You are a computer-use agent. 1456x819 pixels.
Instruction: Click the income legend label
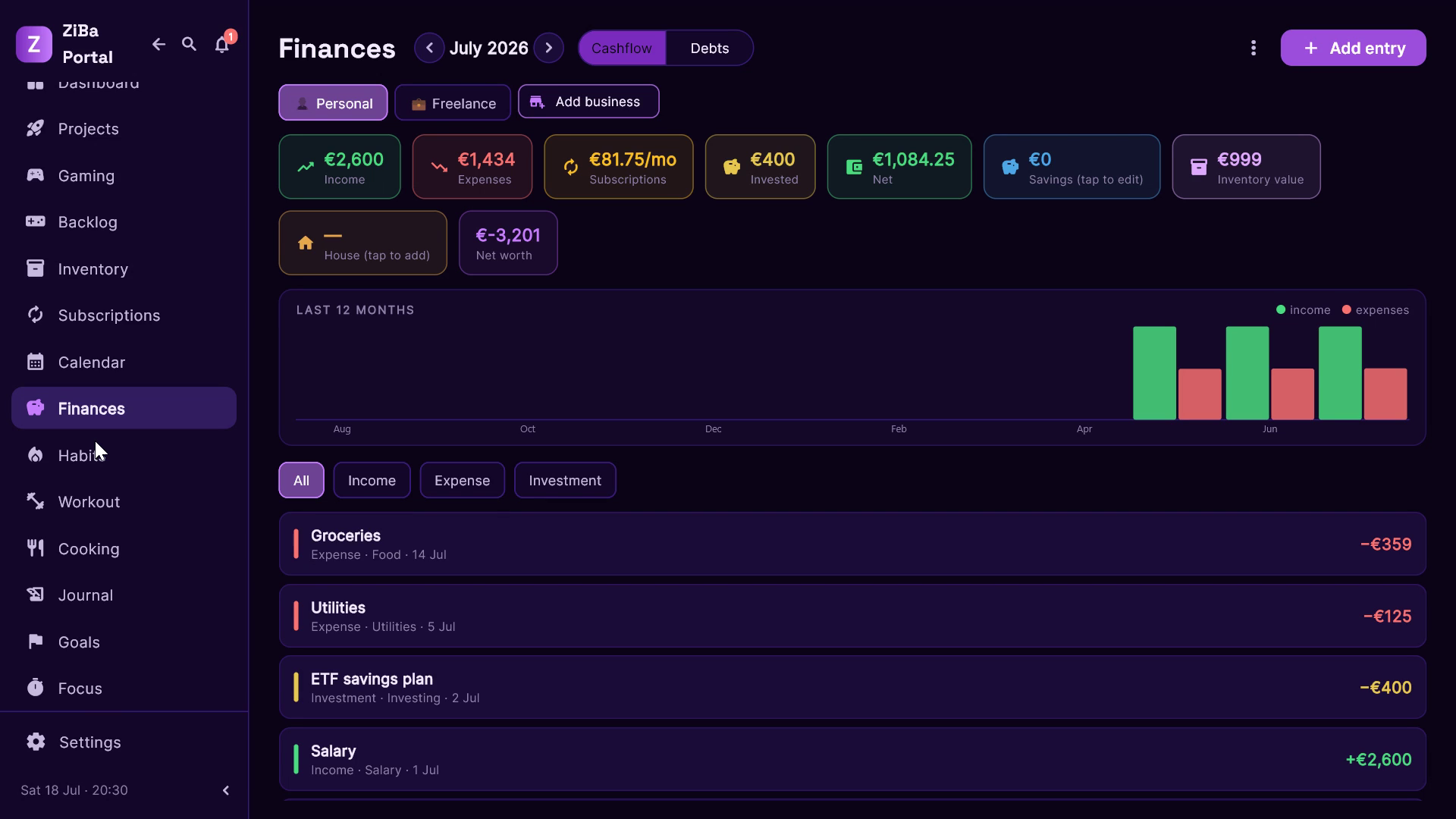[x=1310, y=309]
